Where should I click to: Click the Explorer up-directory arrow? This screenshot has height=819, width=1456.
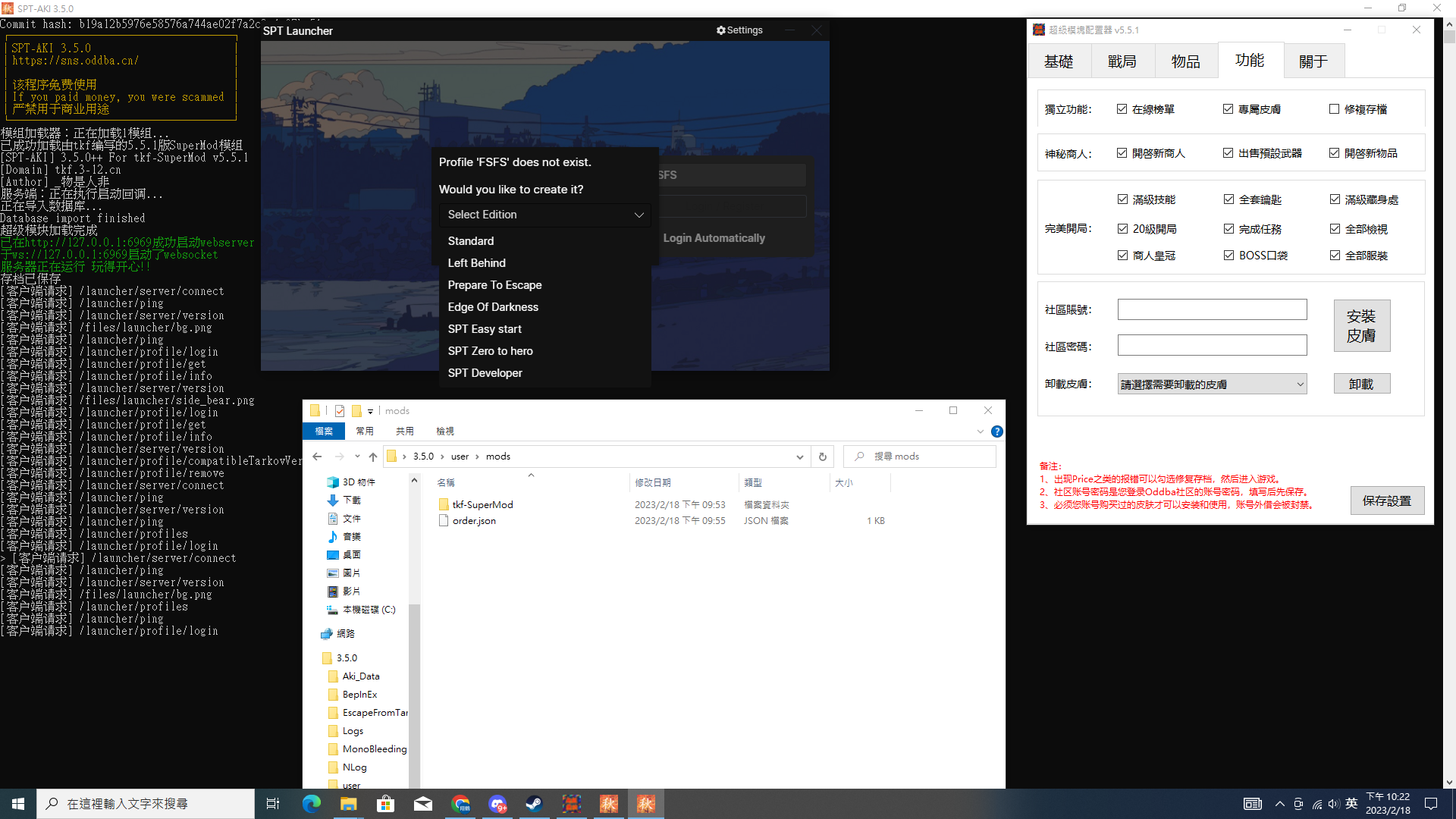[373, 457]
